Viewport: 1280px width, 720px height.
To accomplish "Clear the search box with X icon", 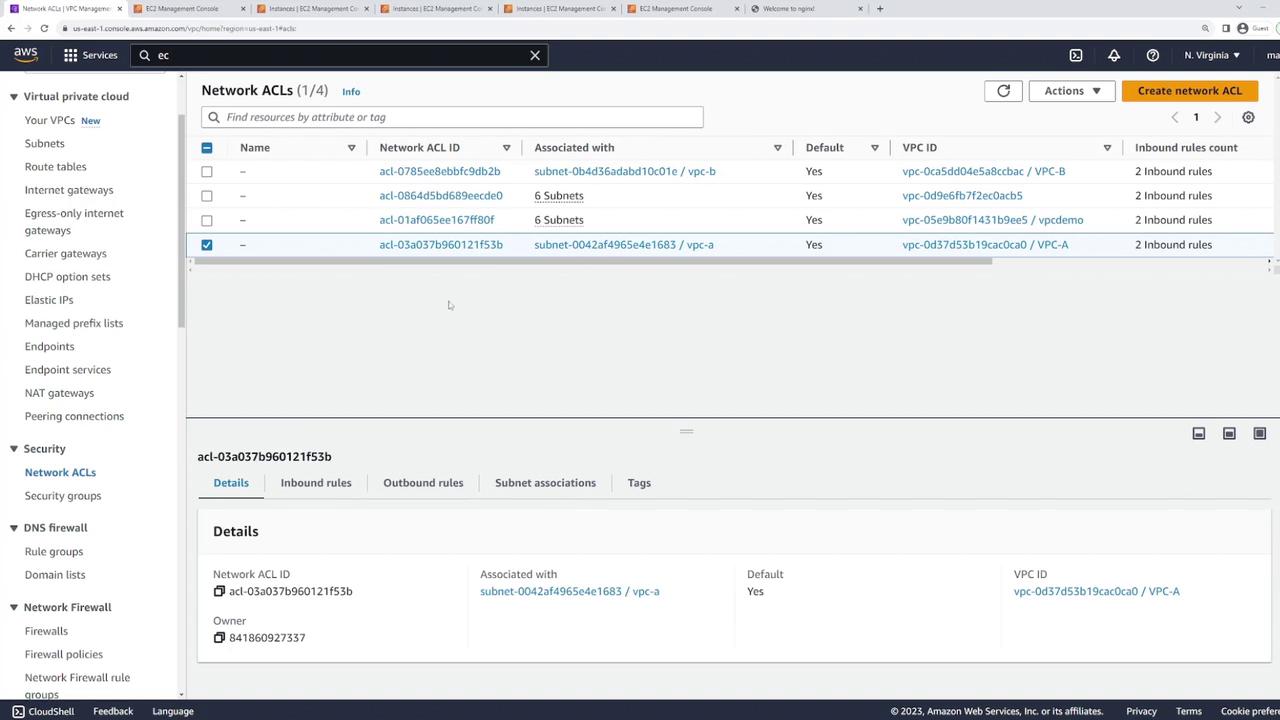I will point(535,56).
